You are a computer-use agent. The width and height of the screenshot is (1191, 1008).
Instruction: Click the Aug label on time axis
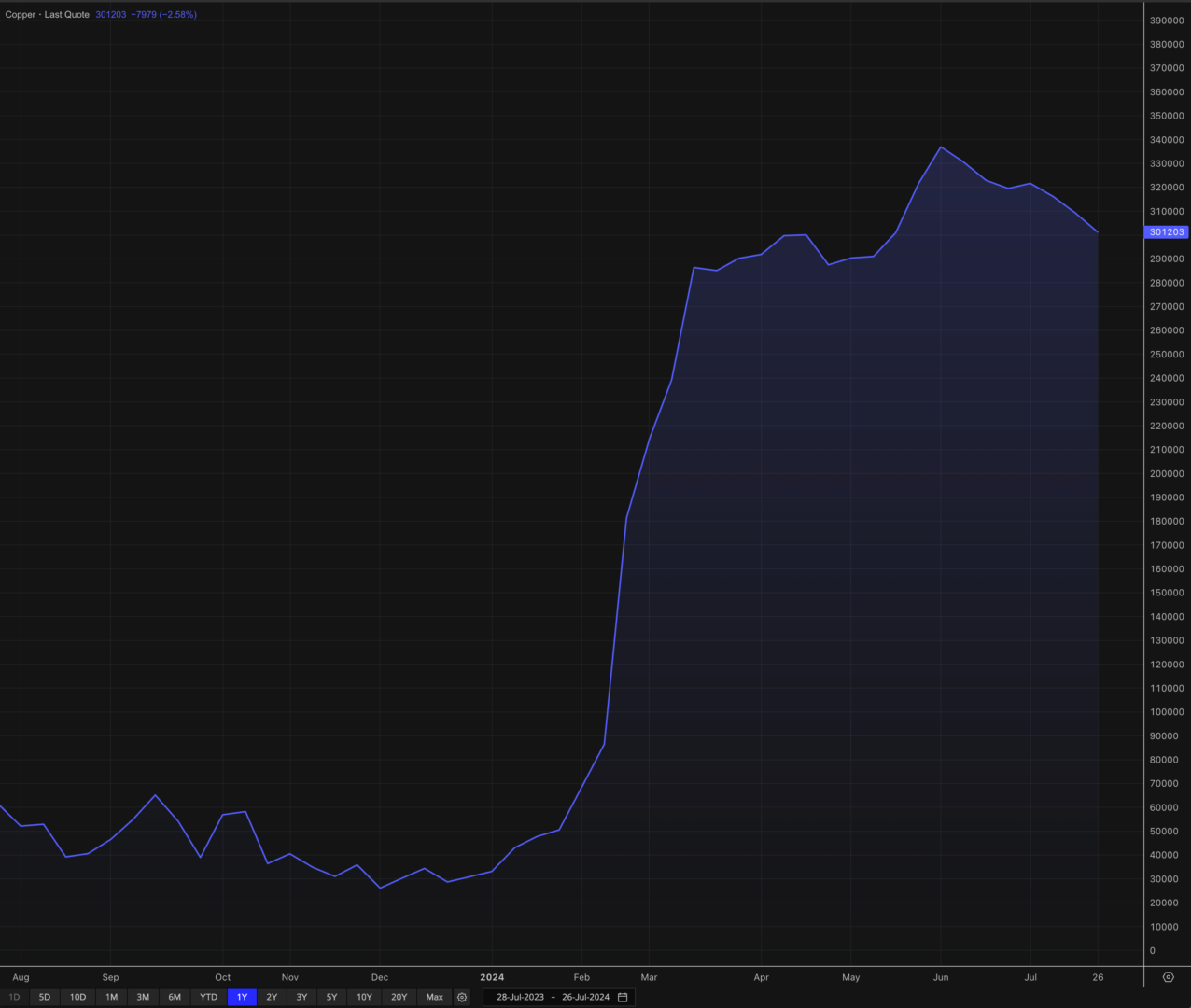tap(21, 977)
